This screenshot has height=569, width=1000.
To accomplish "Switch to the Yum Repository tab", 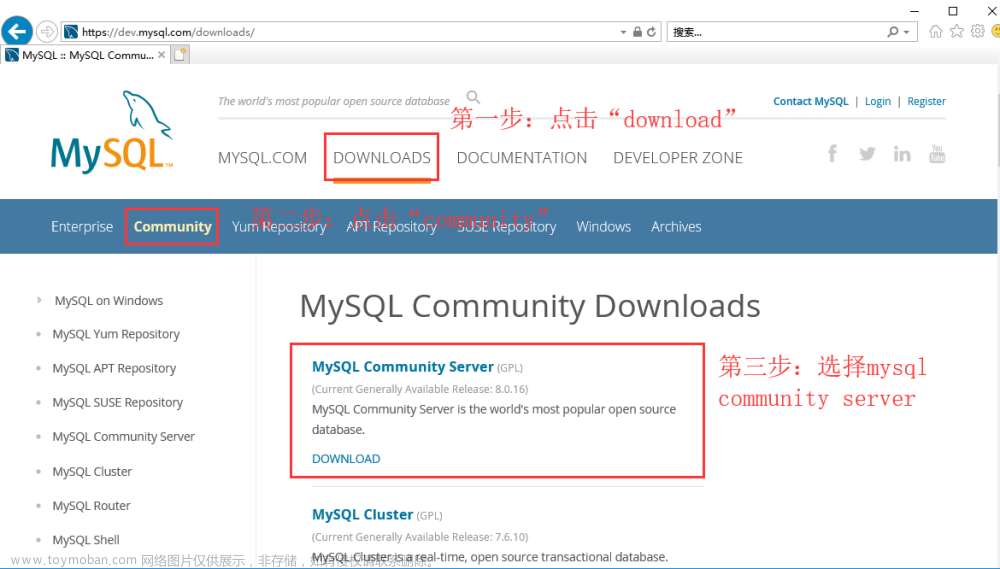I will tap(279, 226).
